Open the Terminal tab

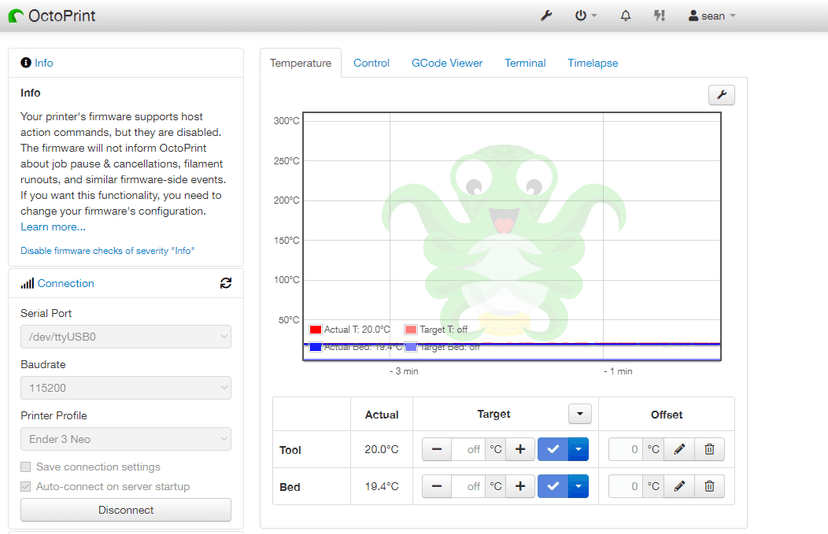(525, 63)
